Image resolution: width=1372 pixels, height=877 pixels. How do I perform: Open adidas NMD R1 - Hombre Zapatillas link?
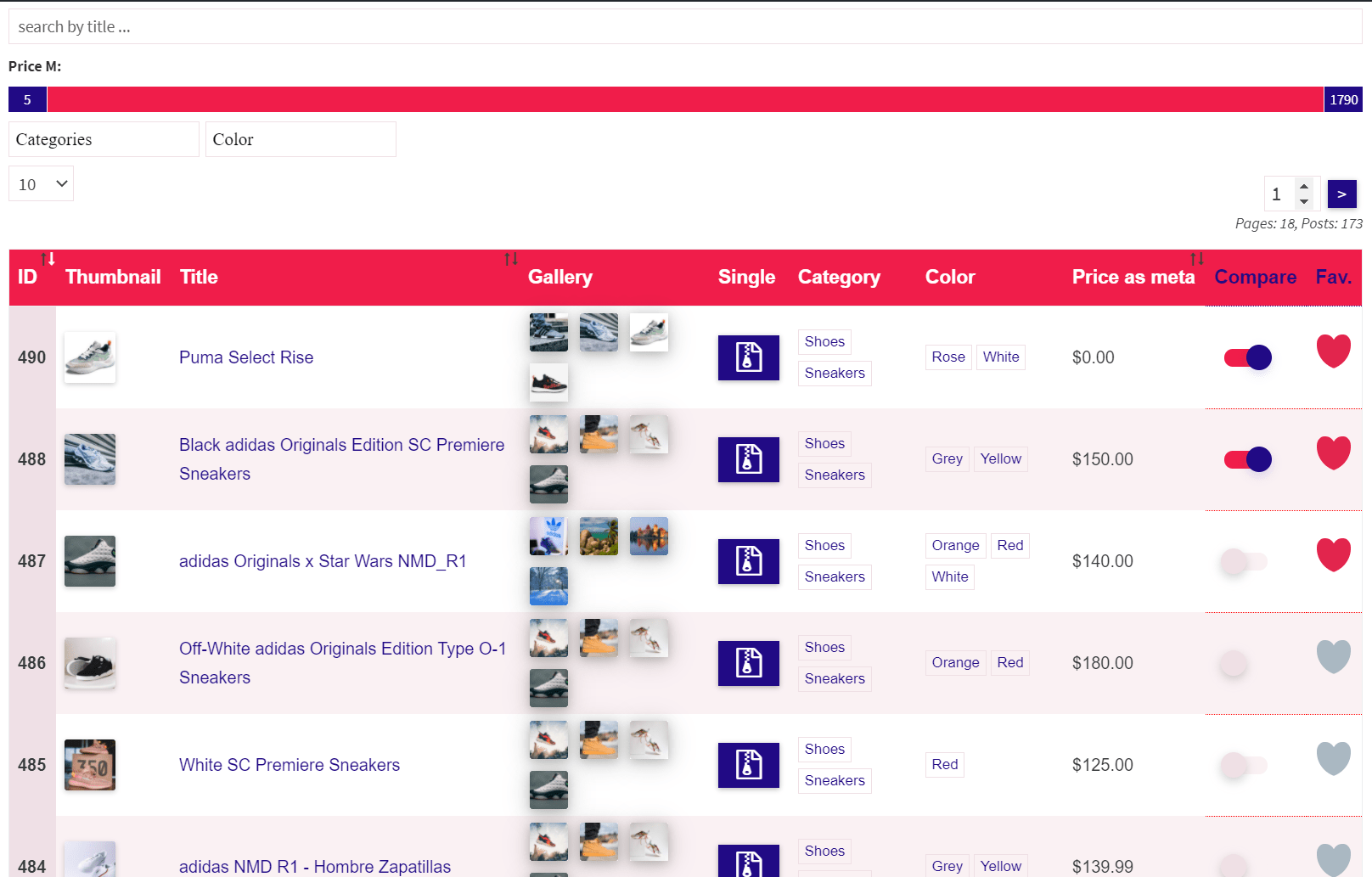click(315, 867)
